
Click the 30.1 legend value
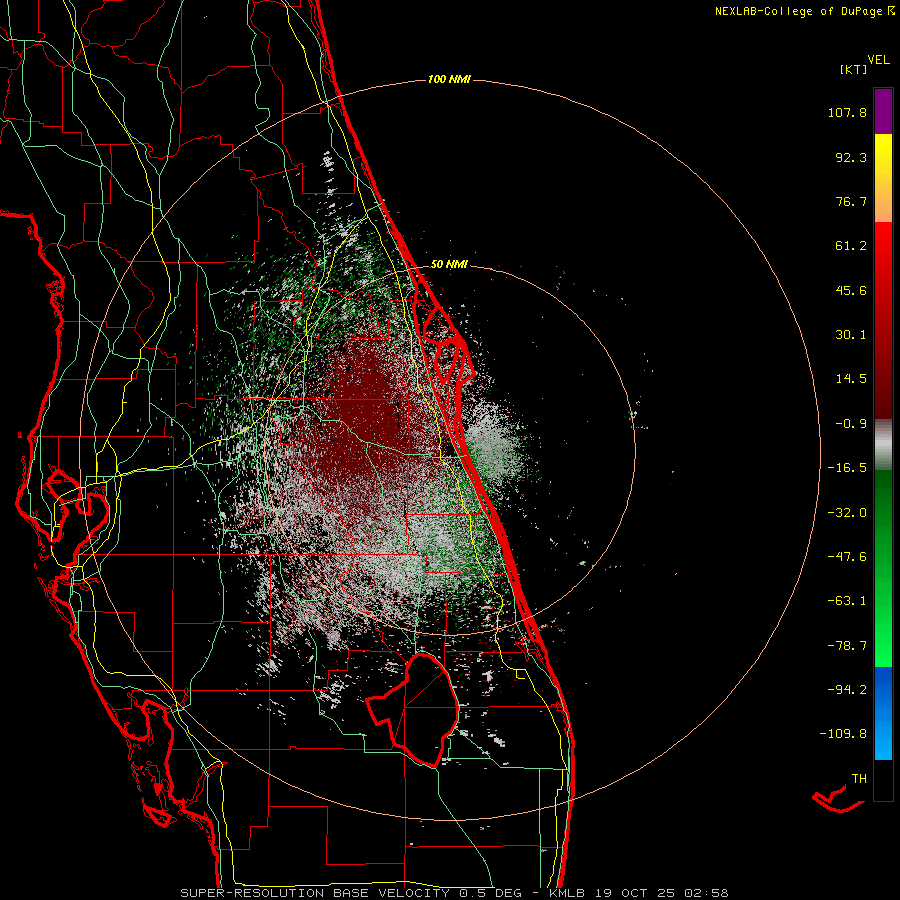coord(851,335)
